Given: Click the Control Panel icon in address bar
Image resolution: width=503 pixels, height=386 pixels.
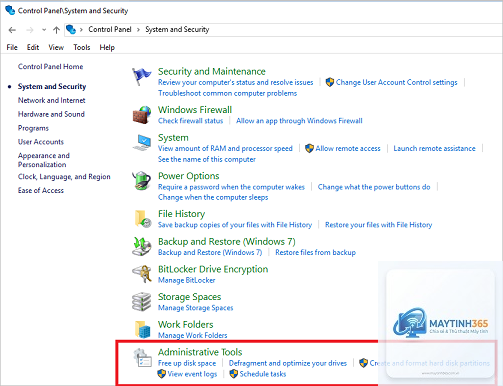Looking at the screenshot, I should [71, 30].
